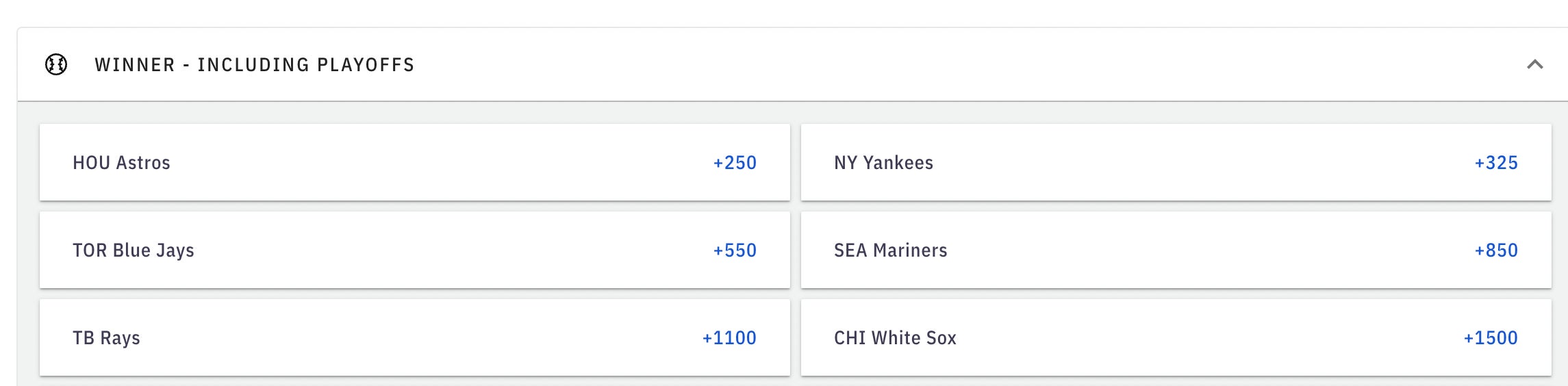Viewport: 1568px width, 386px height.
Task: Select the TOR Blue Jays team label
Action: (134, 250)
